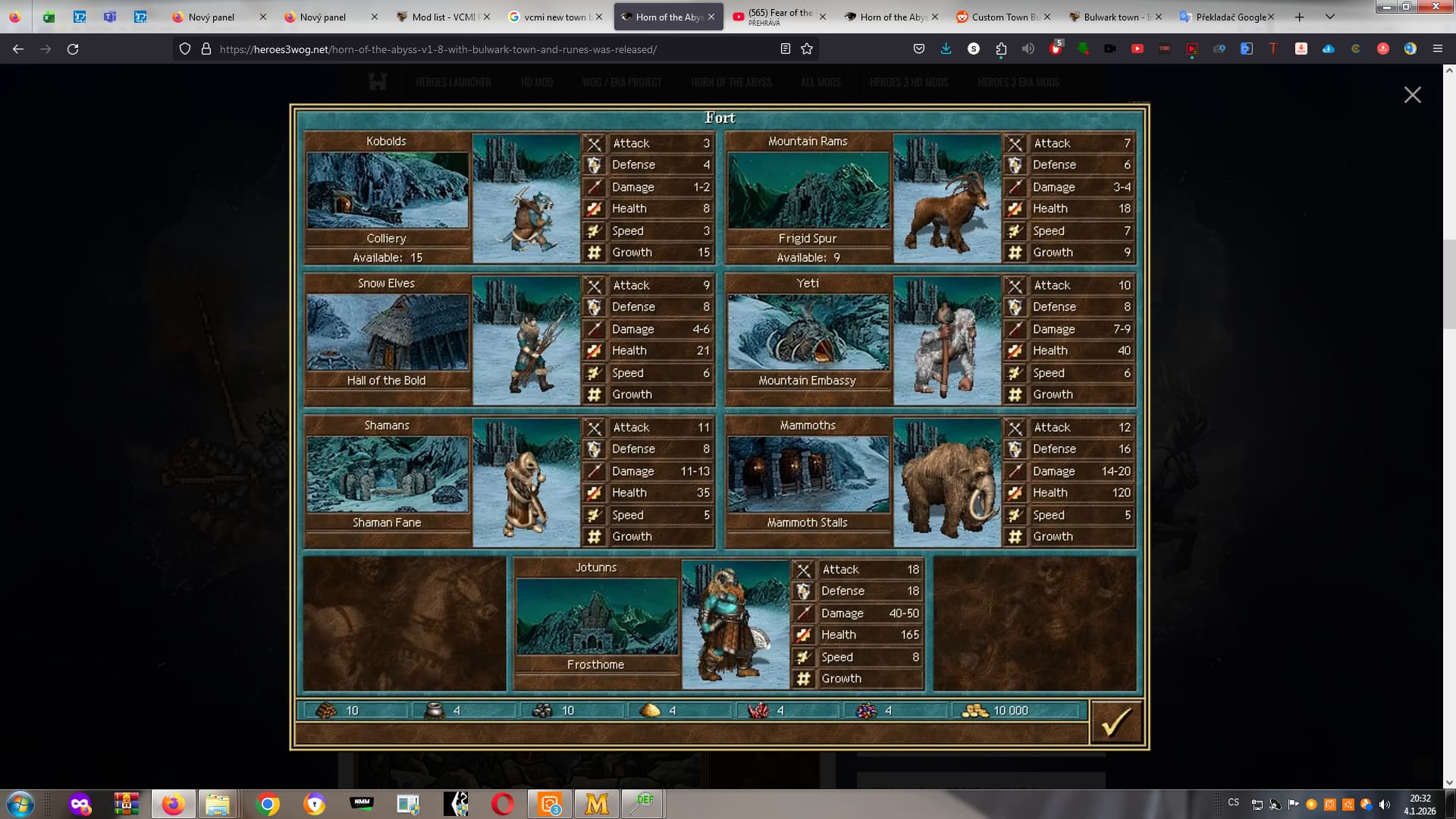
Task: Click the Frosthome dwelling picture
Action: (596, 616)
